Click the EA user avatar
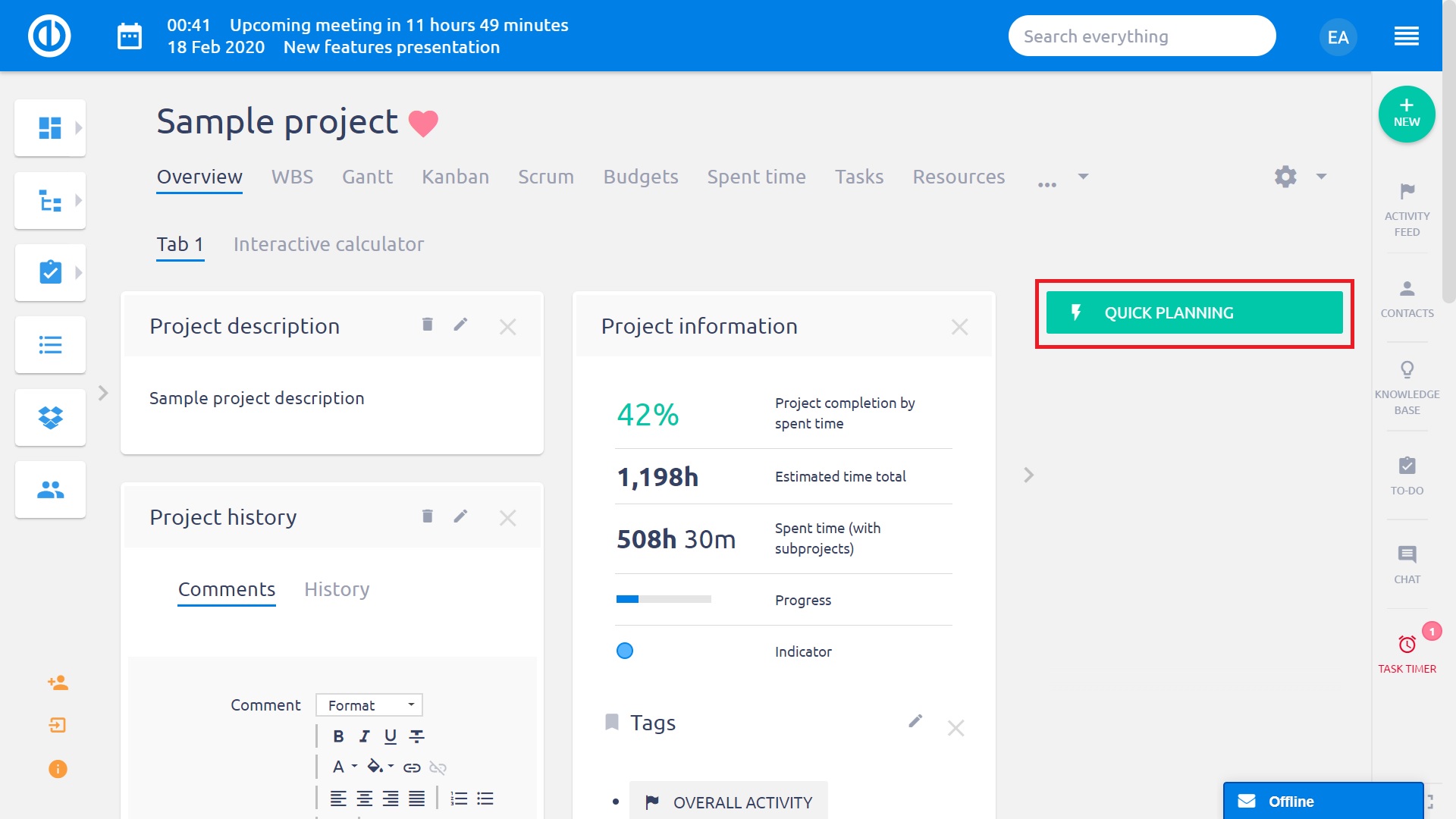 coord(1338,36)
